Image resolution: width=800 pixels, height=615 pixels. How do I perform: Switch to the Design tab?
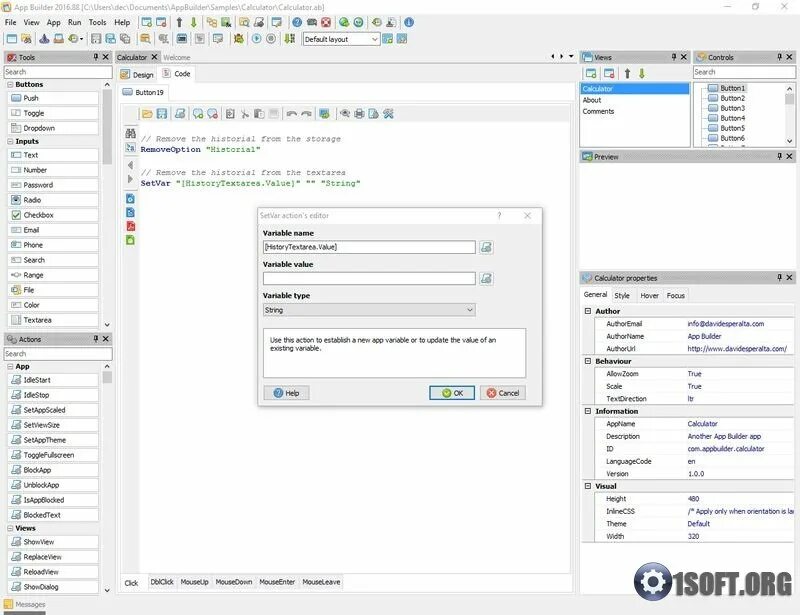pyautogui.click(x=137, y=75)
